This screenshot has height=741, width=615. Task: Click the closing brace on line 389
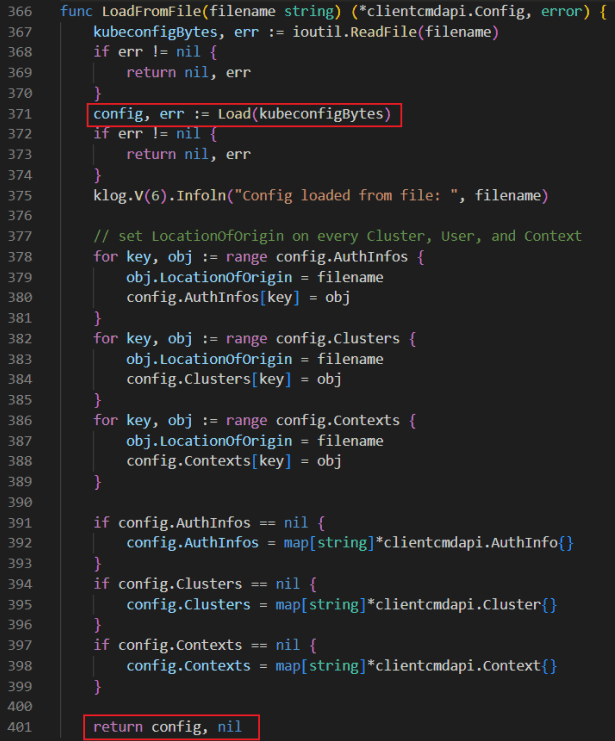[97, 482]
